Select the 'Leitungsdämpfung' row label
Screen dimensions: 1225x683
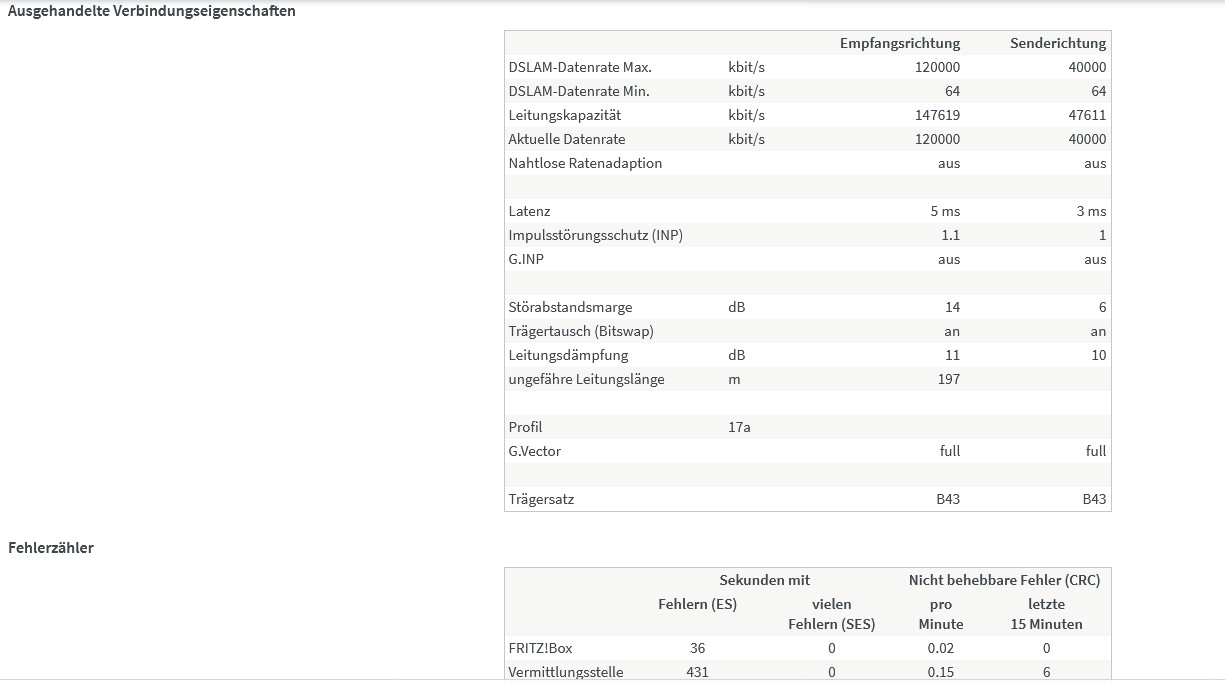tap(568, 355)
